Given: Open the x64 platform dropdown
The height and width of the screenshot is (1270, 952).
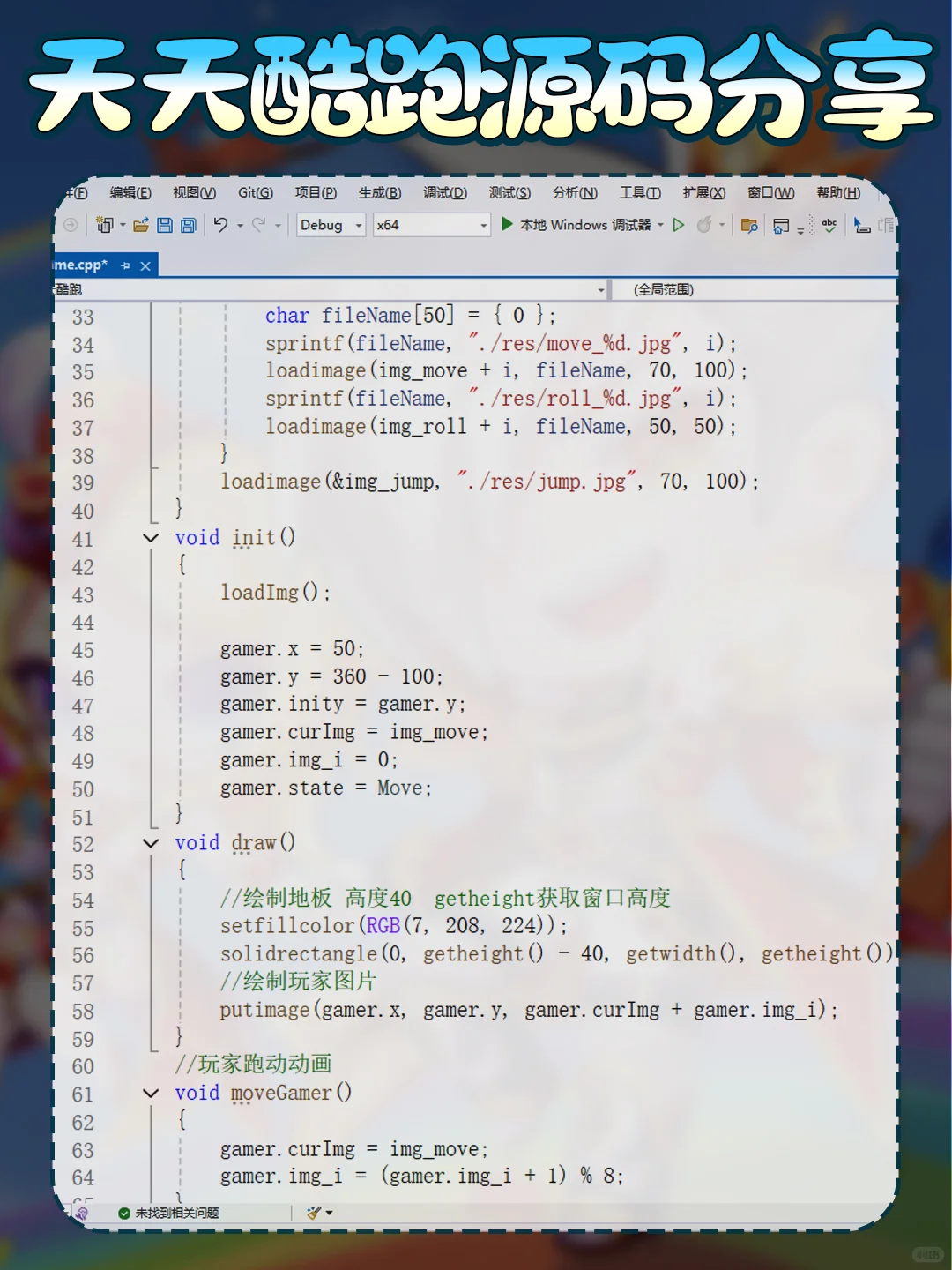Looking at the screenshot, I should point(431,225).
